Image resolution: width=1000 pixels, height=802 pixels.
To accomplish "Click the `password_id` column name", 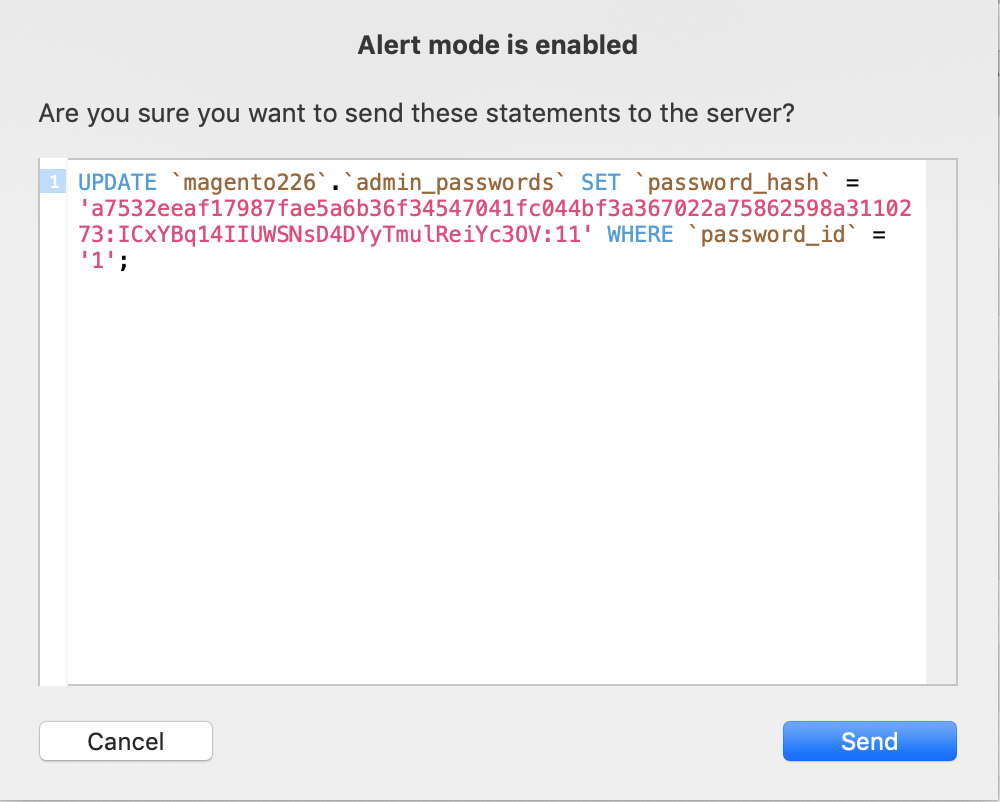I will 772,235.
